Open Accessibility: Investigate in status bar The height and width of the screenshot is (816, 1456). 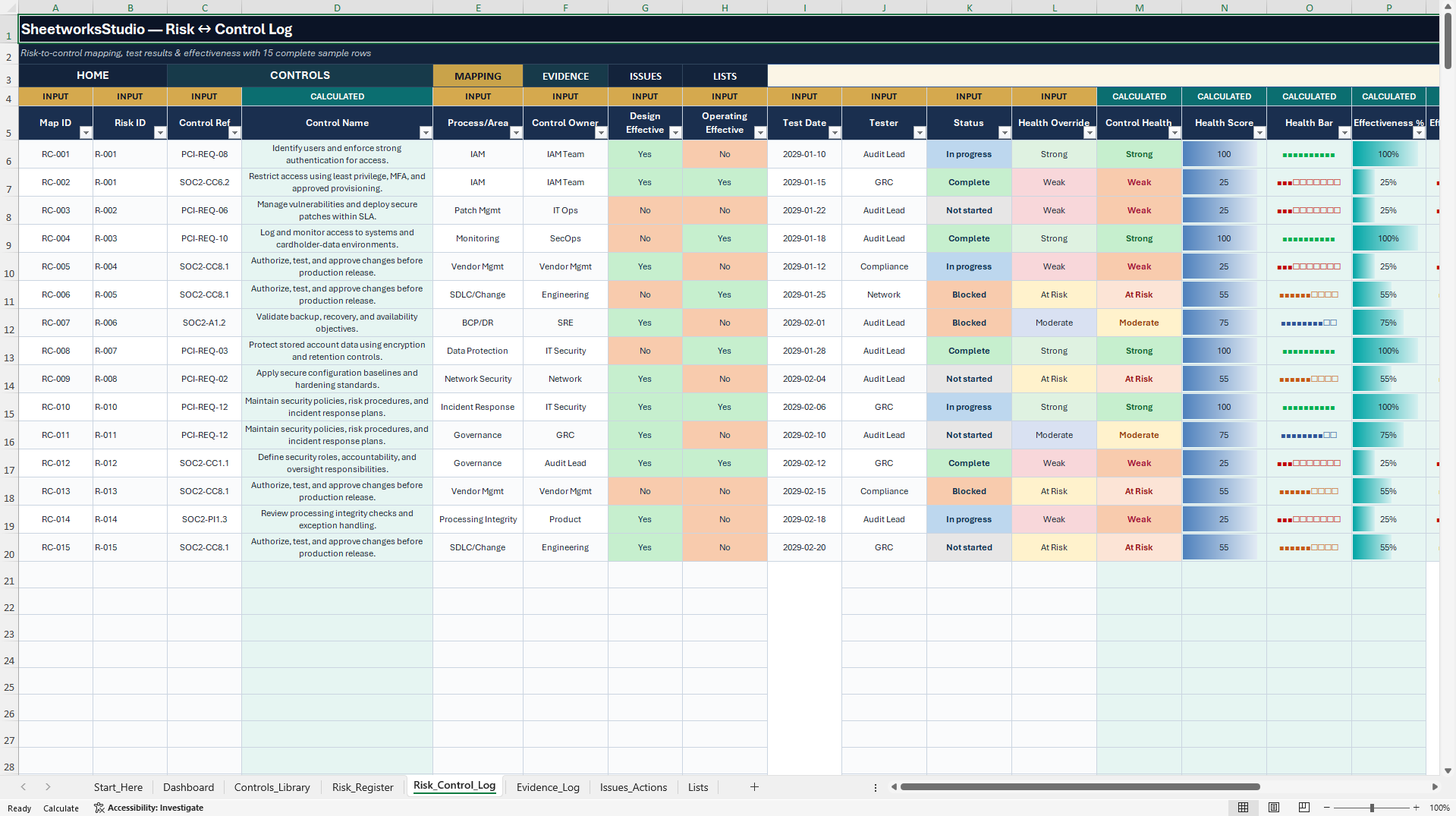pyautogui.click(x=149, y=808)
